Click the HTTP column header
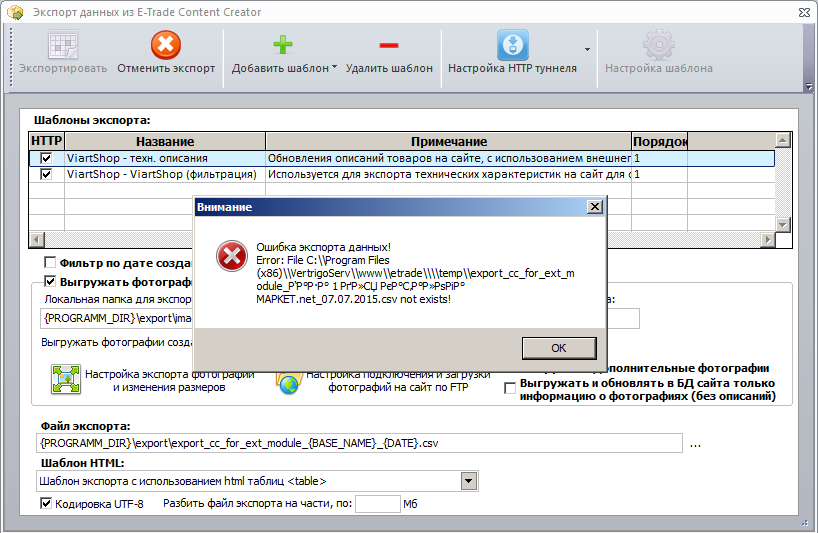Screen dimensions: 818x533 pyautogui.click(x=46, y=141)
